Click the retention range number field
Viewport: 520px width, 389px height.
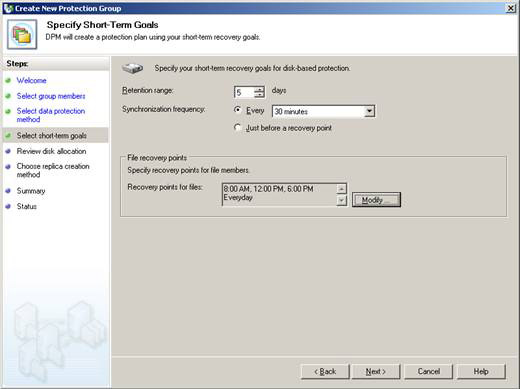pos(244,92)
